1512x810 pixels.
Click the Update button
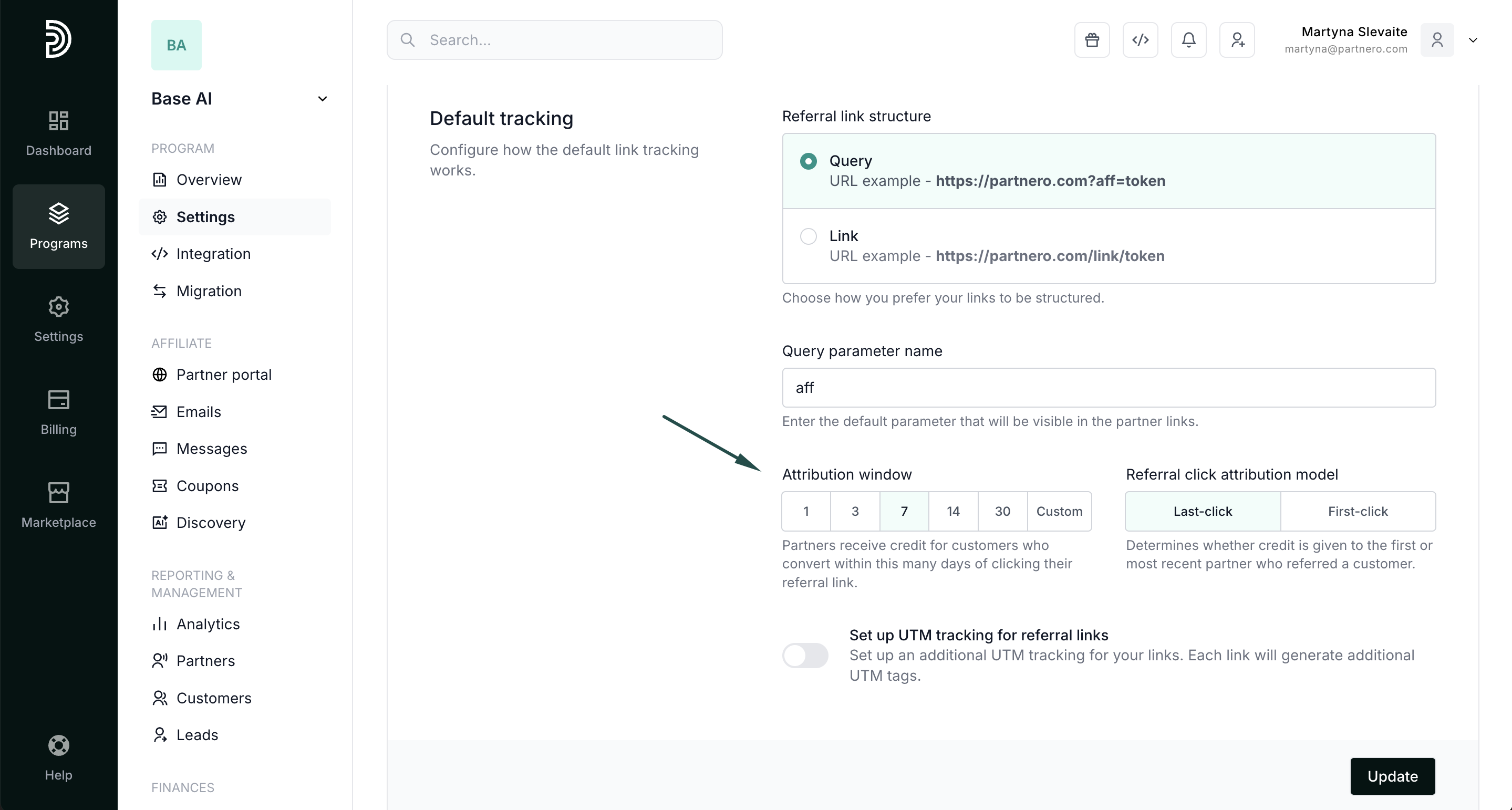coord(1392,776)
